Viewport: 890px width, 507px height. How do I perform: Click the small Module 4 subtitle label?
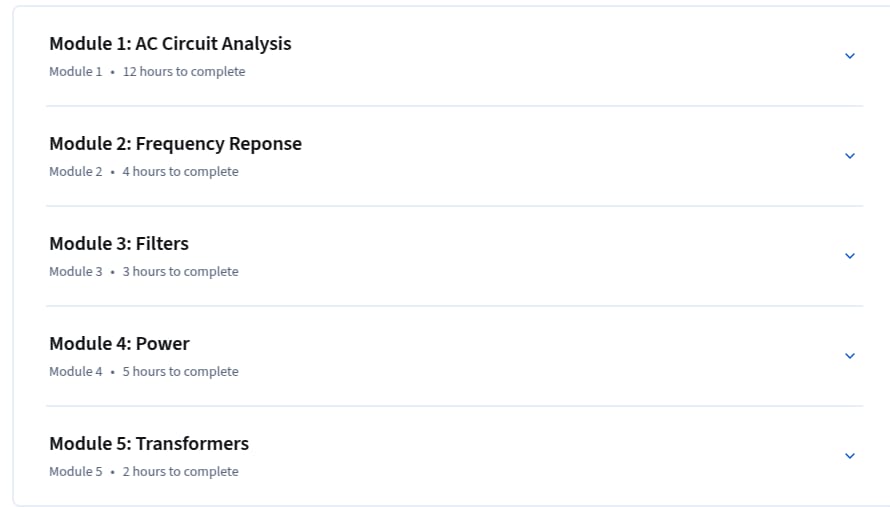(x=75, y=371)
